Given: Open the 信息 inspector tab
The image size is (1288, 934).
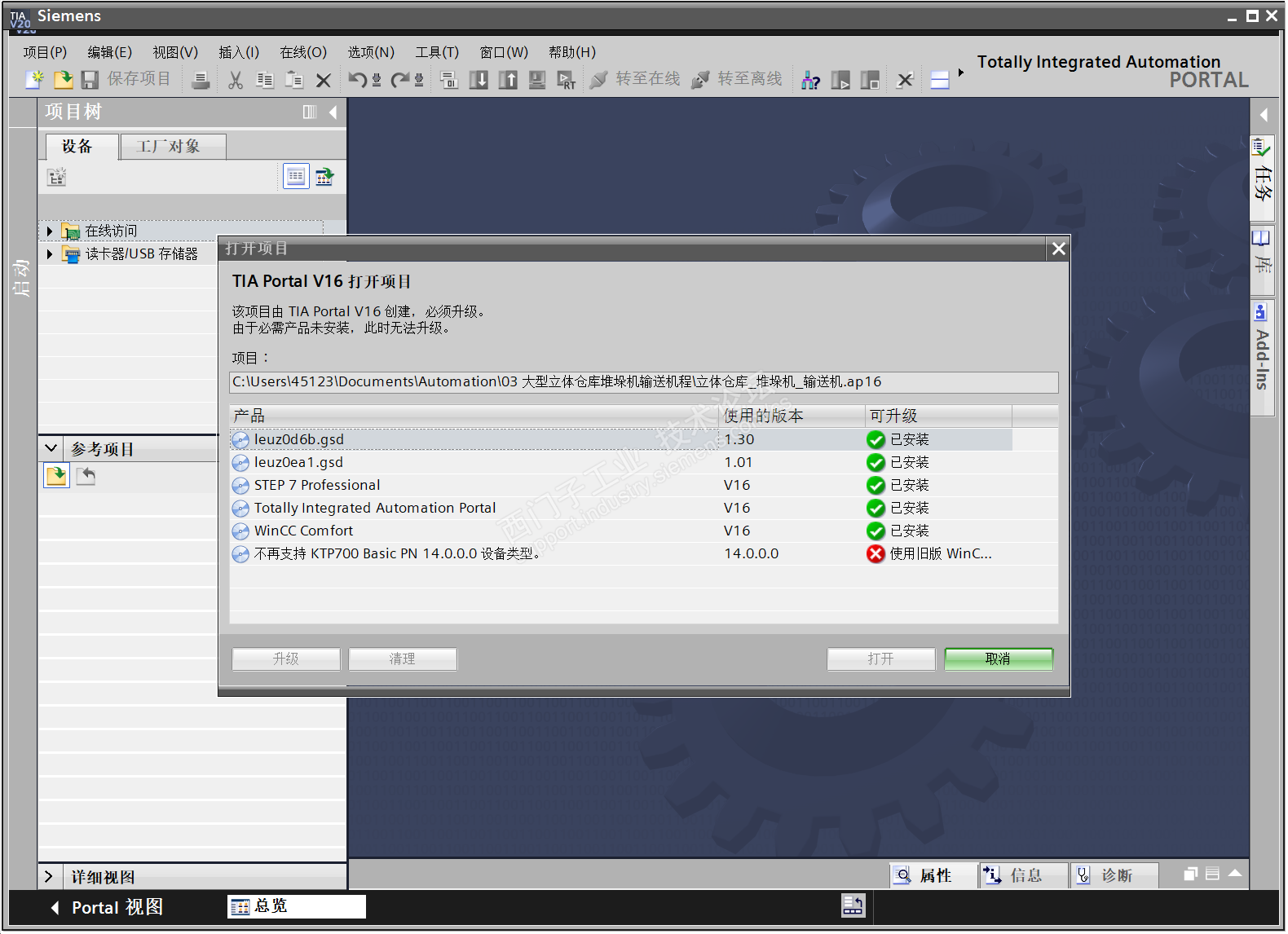Looking at the screenshot, I should tap(1024, 875).
